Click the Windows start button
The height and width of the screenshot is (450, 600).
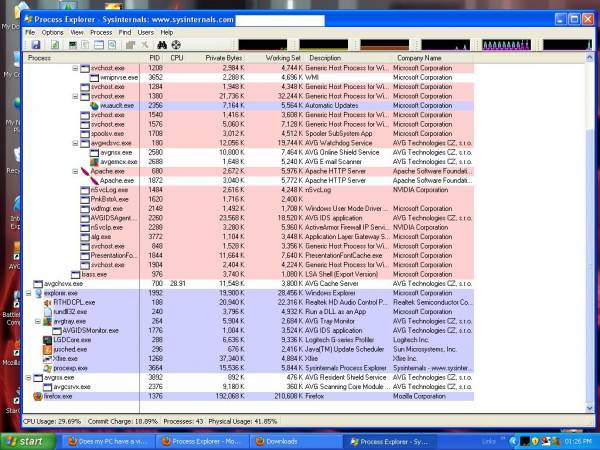coord(28,441)
